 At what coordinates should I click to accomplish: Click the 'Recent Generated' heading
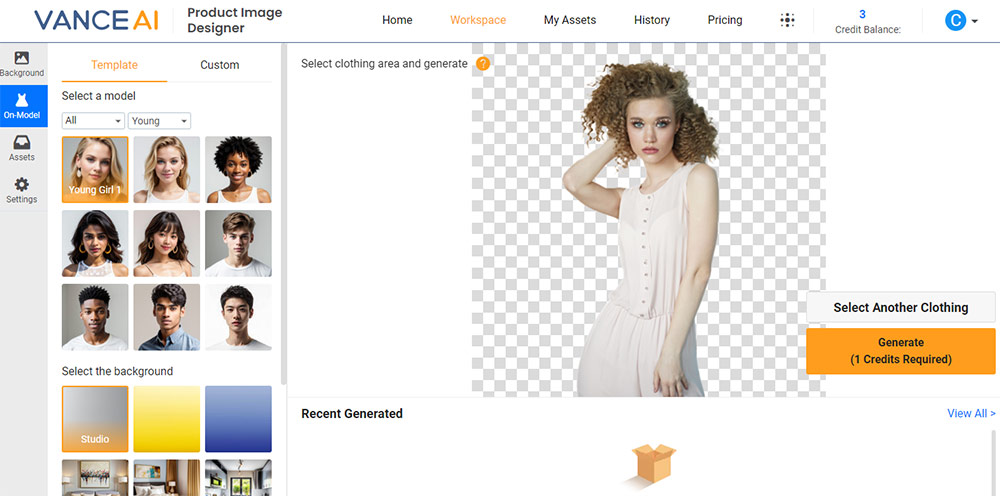click(351, 414)
